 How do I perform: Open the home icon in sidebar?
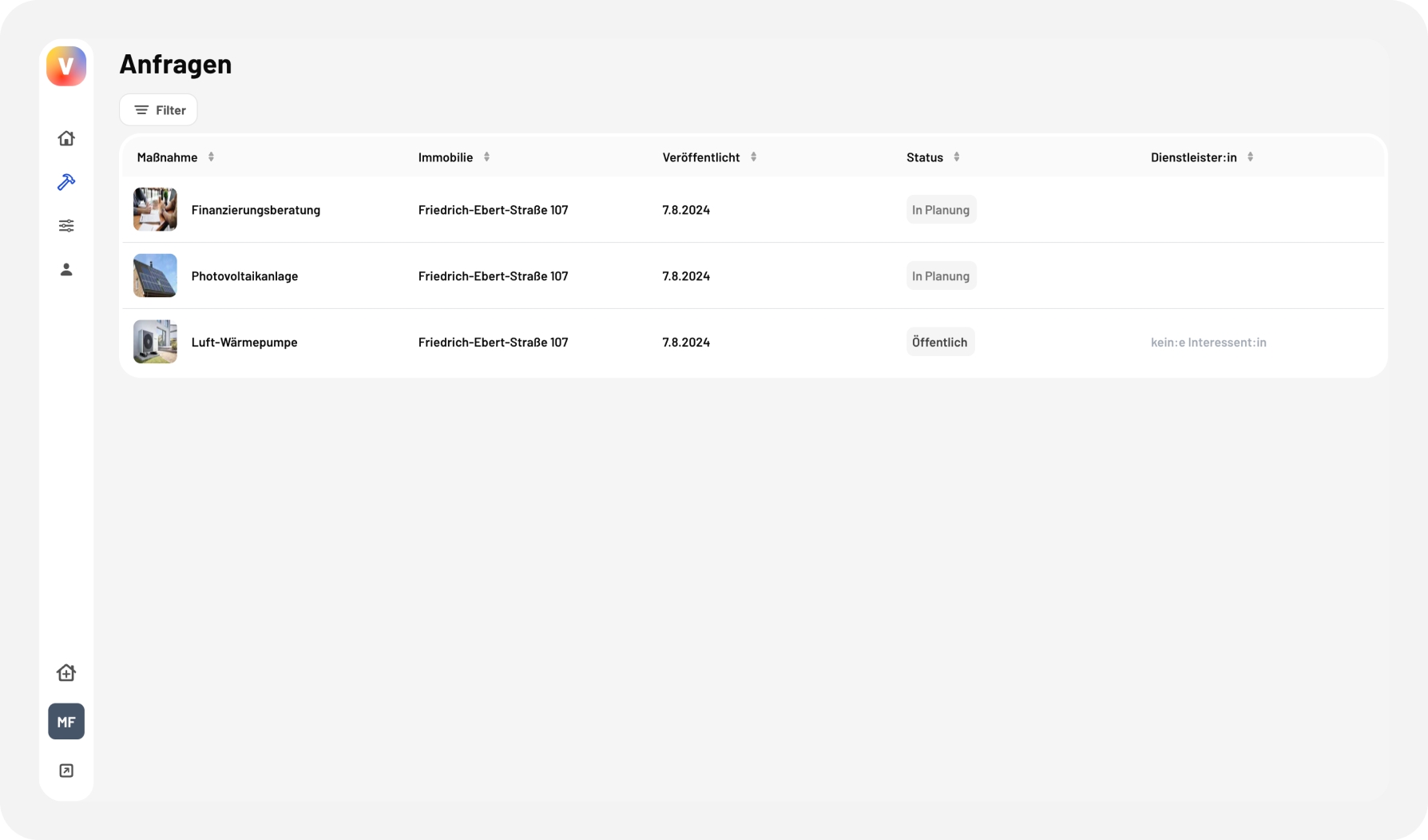point(66,138)
